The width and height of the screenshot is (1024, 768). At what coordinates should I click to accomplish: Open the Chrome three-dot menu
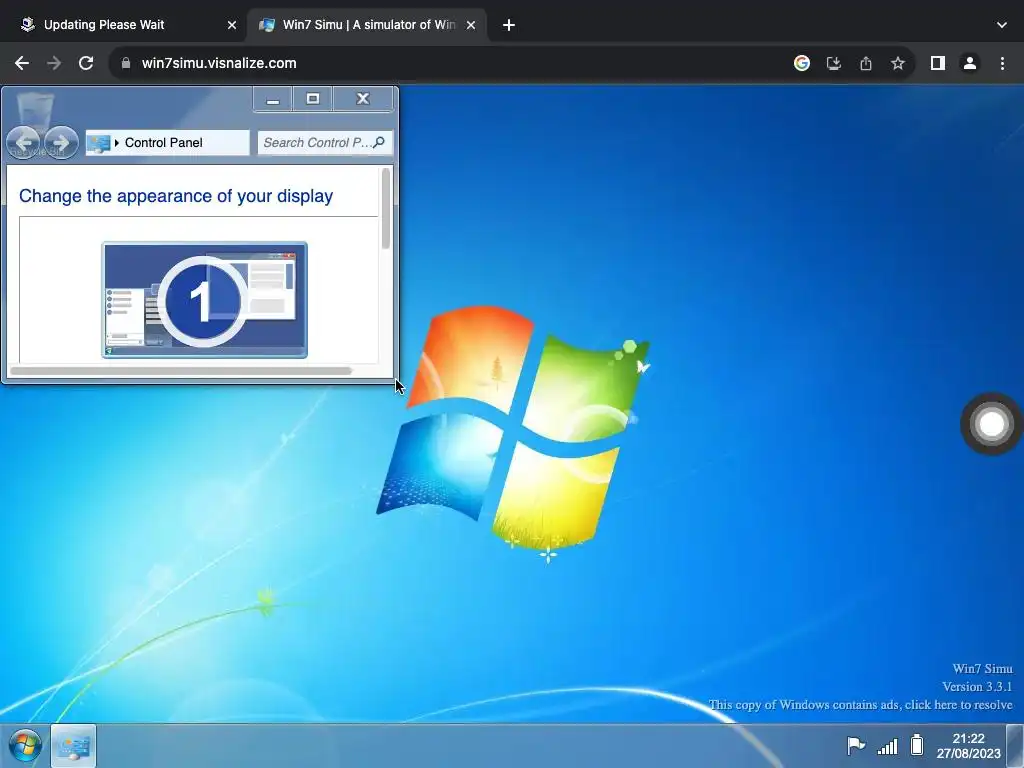[x=1002, y=63]
